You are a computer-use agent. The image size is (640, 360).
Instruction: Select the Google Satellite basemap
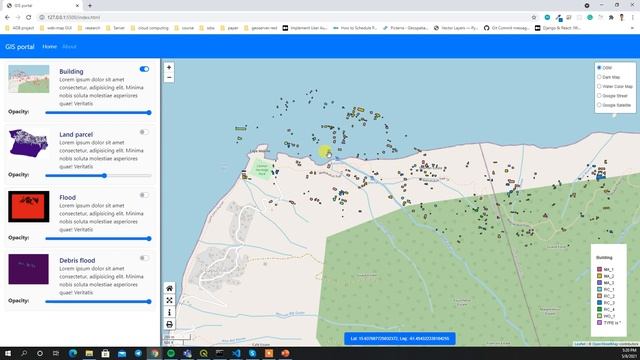click(x=599, y=105)
